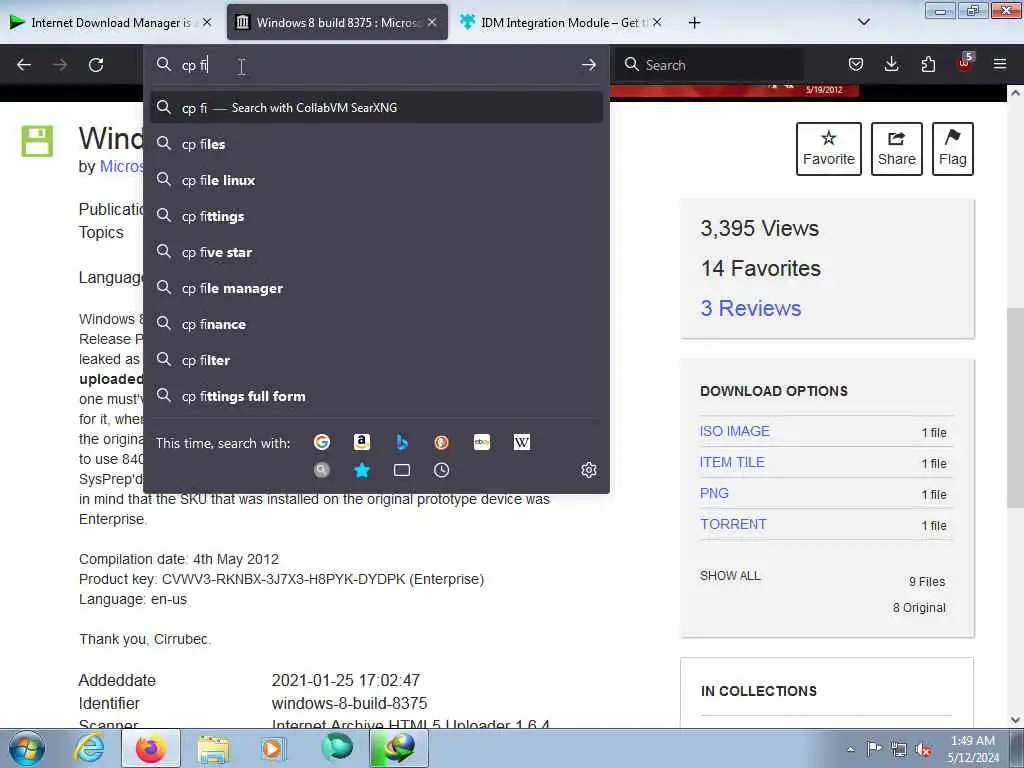Click the Share button

coord(897,149)
